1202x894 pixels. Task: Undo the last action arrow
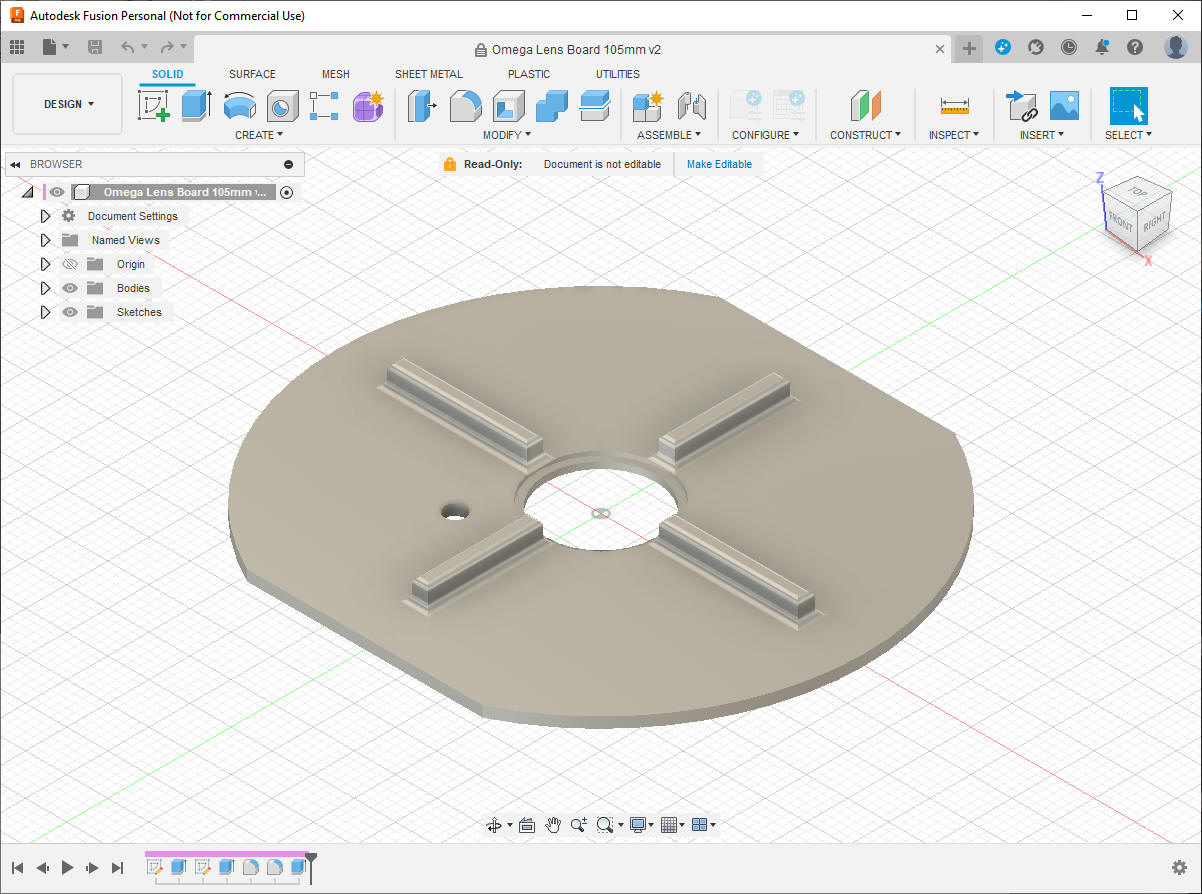(x=127, y=47)
